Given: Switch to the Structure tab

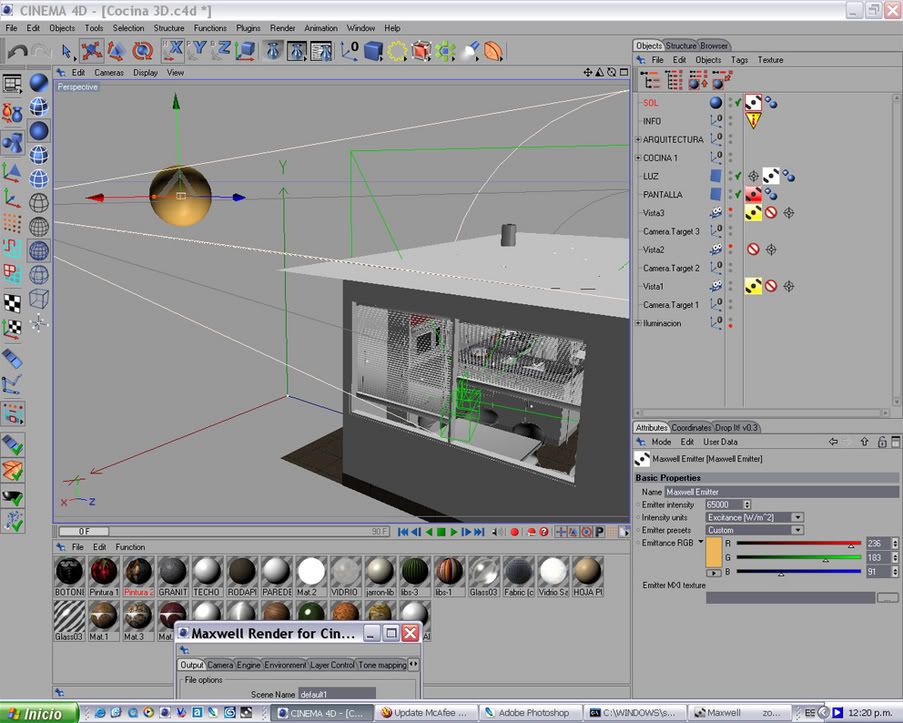Looking at the screenshot, I should point(681,46).
